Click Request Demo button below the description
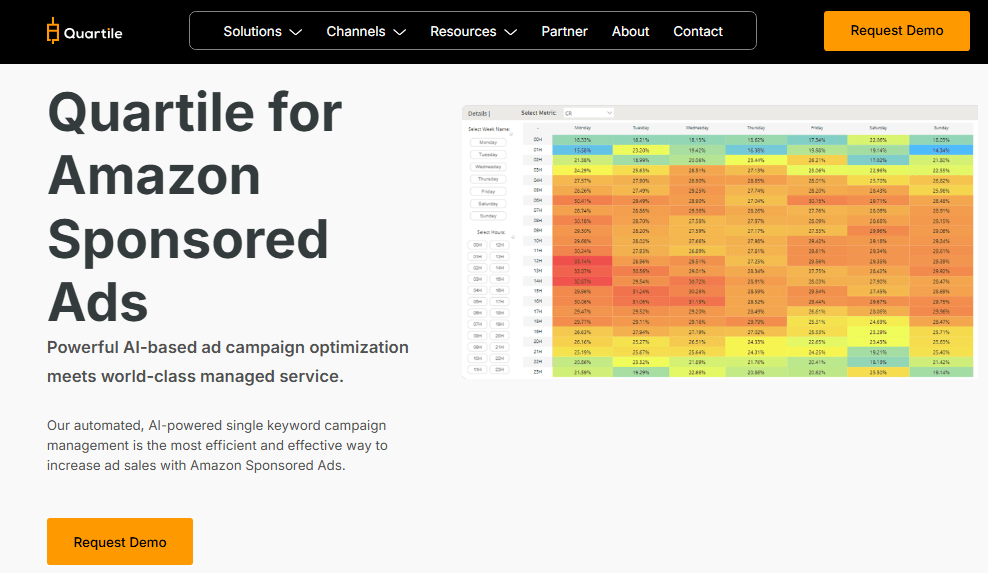The image size is (988, 573). [120, 542]
